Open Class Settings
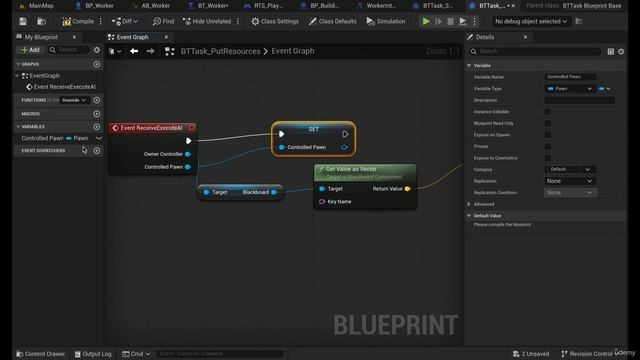This screenshot has height=360, width=640. tap(274, 21)
